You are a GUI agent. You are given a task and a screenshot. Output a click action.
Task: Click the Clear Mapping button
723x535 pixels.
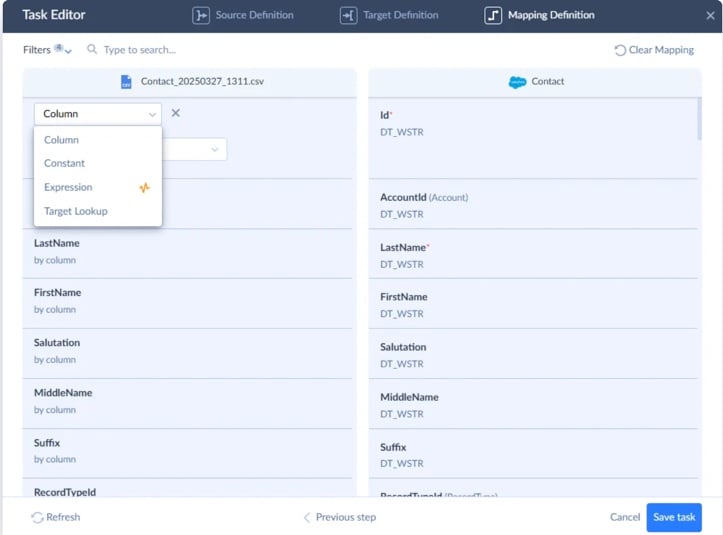tap(654, 50)
